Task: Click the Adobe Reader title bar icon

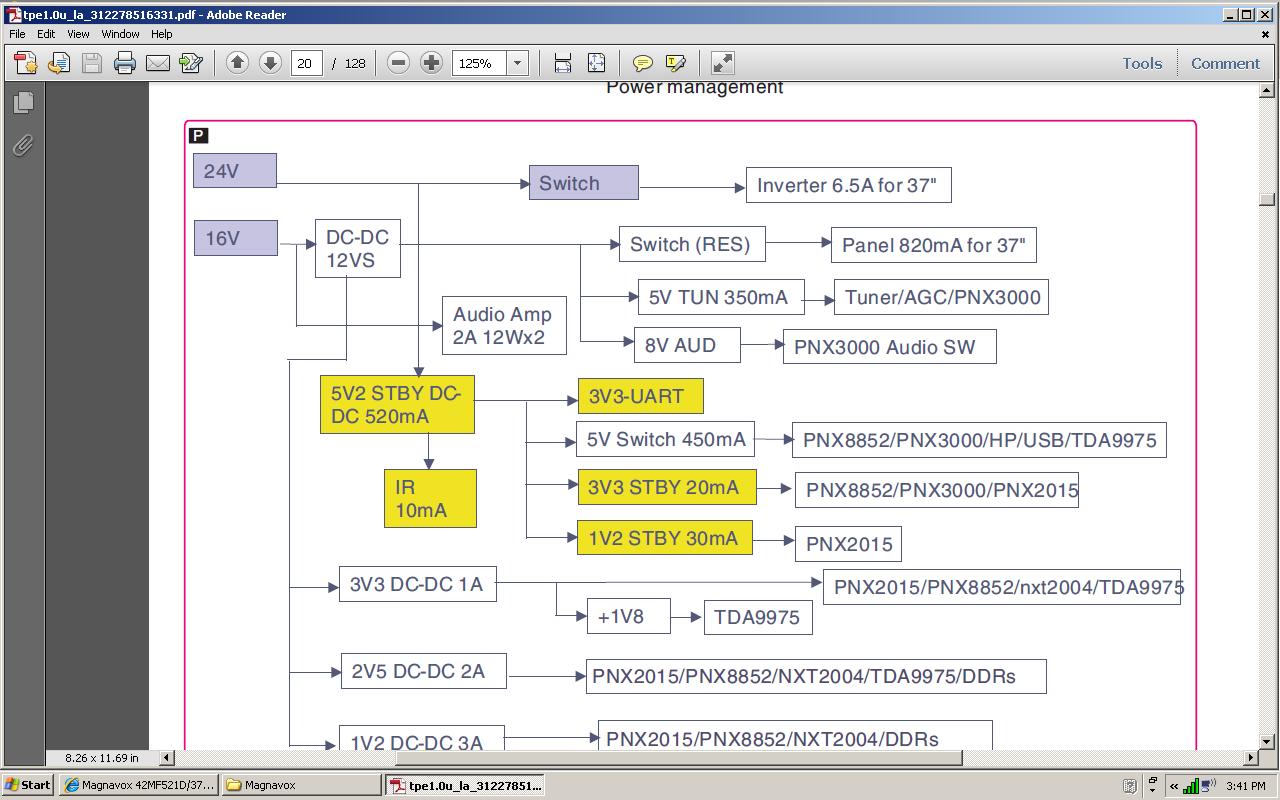Action: (x=13, y=15)
